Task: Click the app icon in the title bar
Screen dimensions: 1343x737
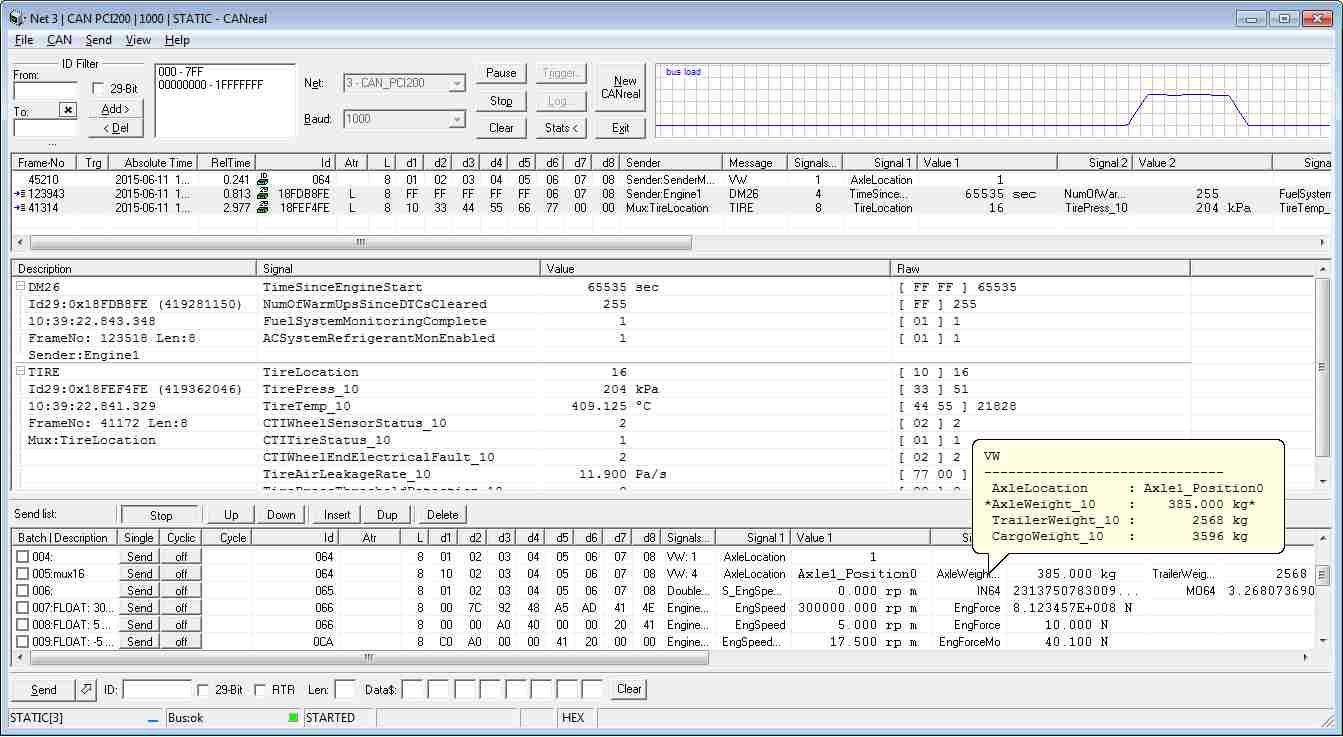Action: 15,19
